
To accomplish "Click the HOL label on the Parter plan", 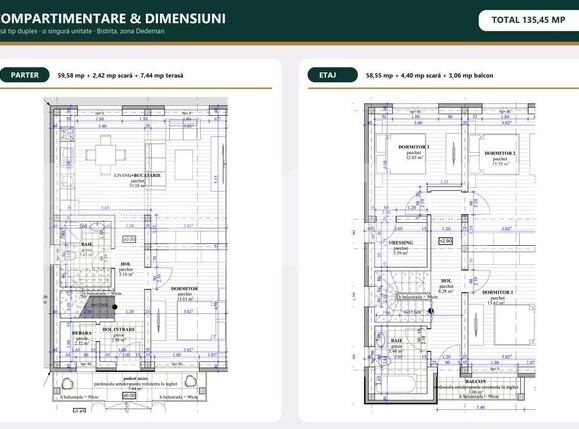I will click(x=126, y=264).
